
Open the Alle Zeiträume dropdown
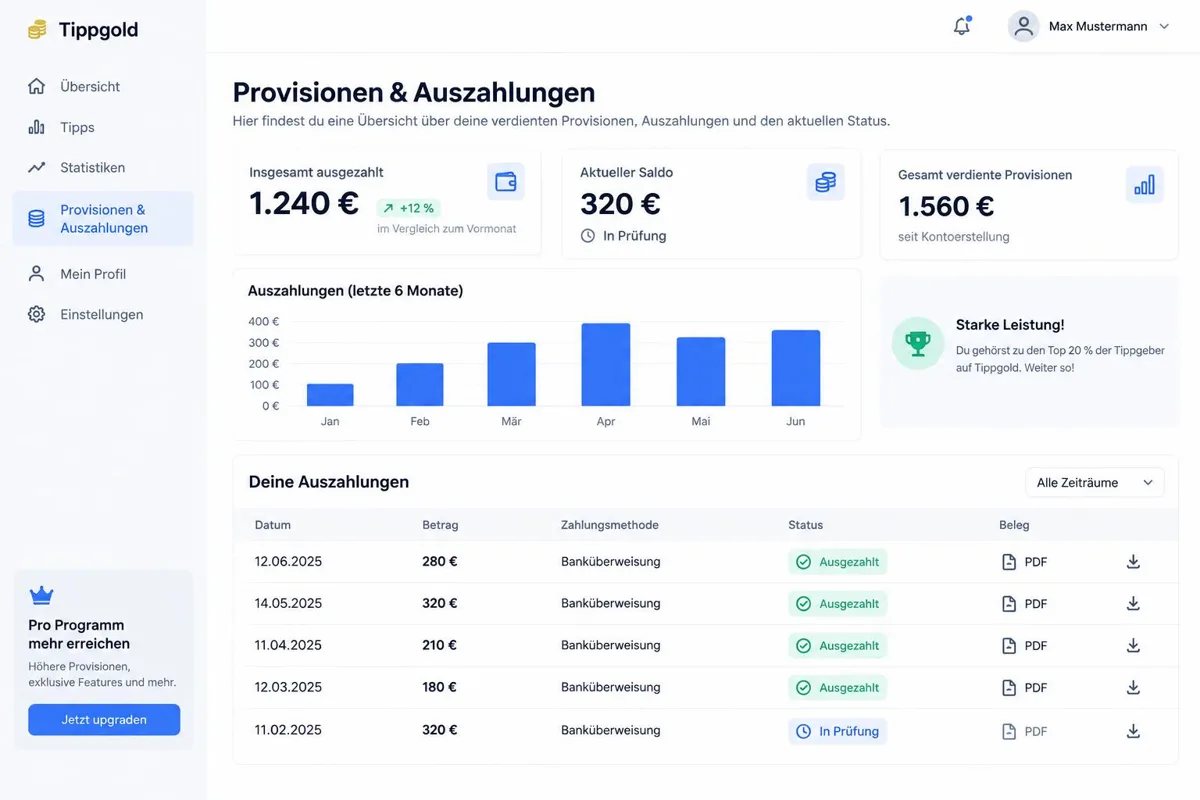1095,482
